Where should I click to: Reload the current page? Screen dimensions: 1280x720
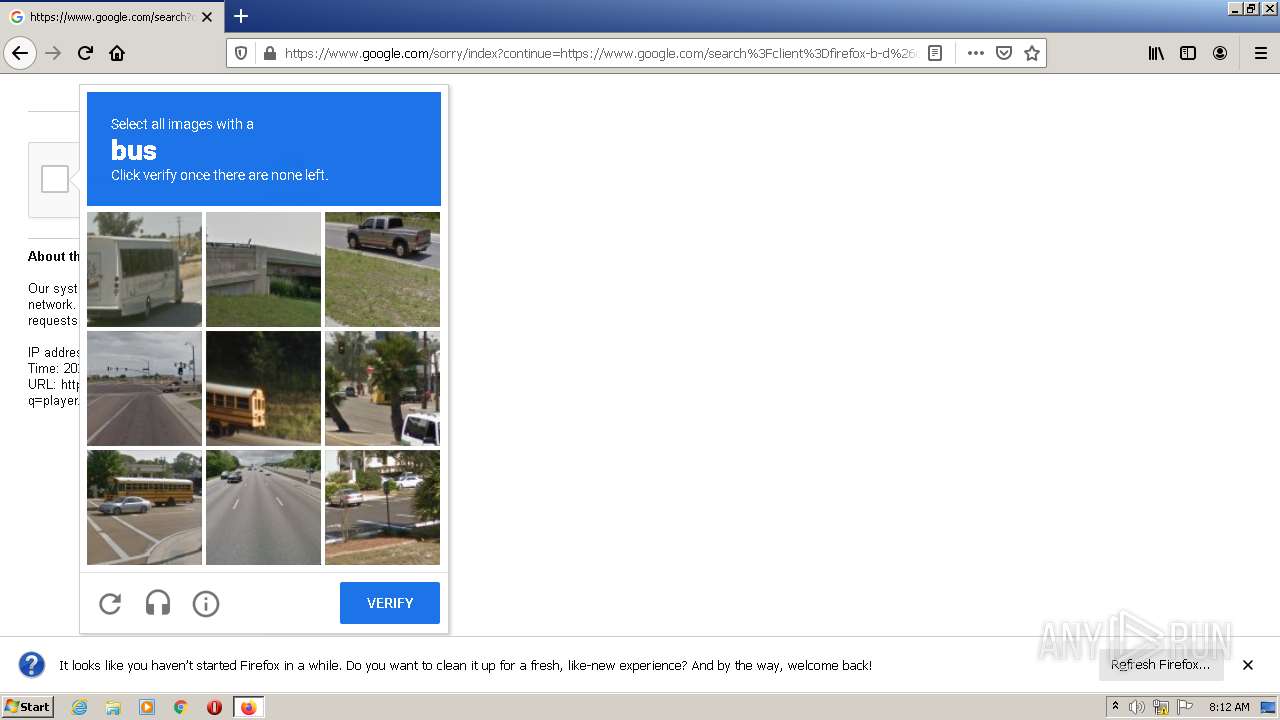85,53
